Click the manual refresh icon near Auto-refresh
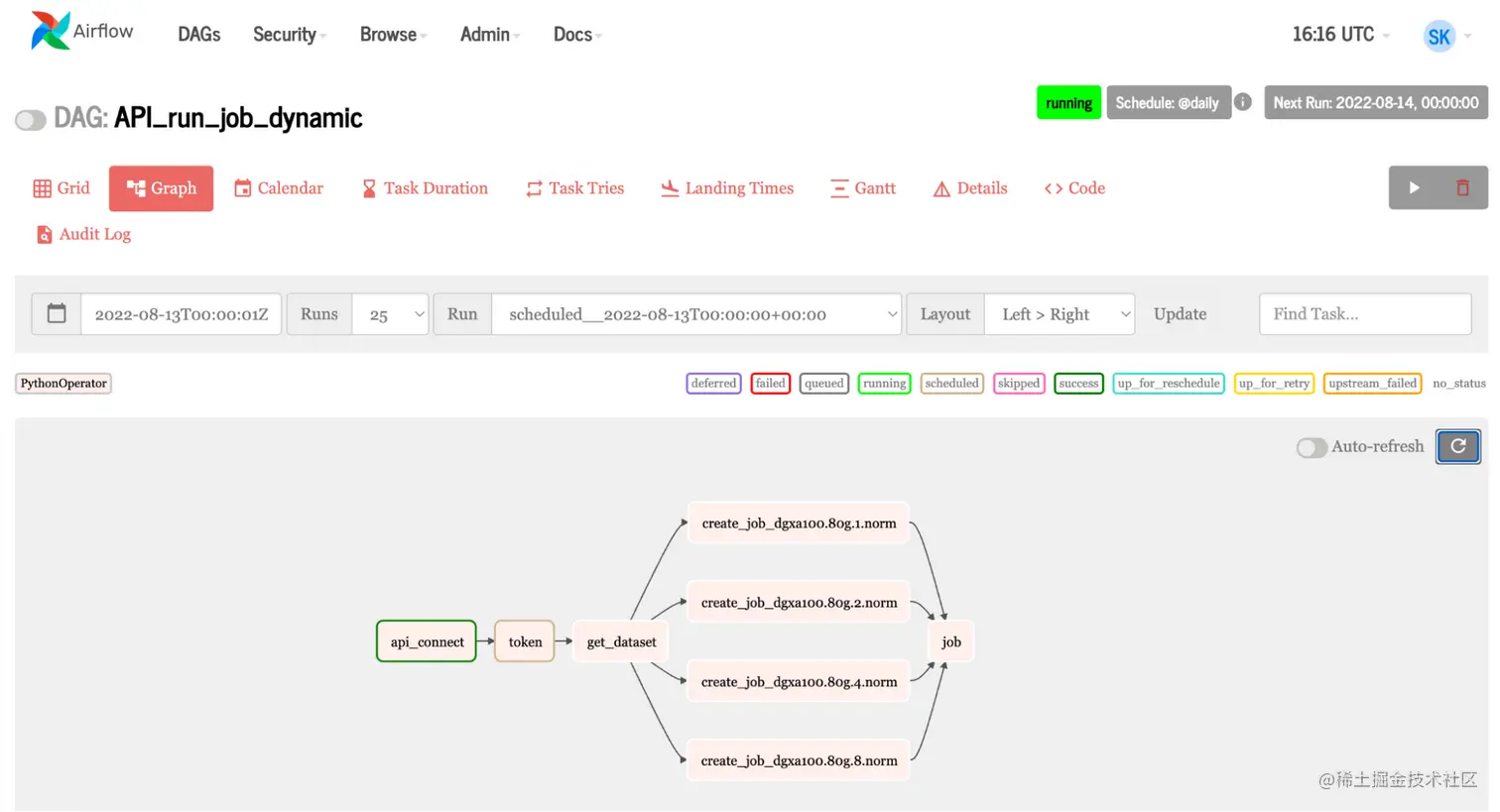 coord(1457,446)
